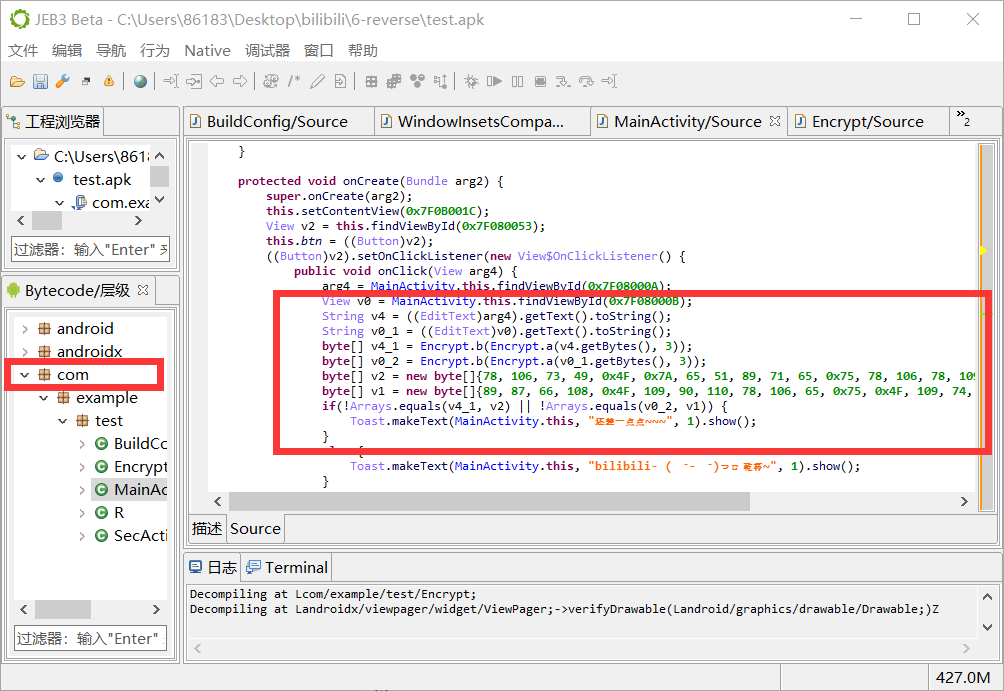
Task: Collapse the test package node
Action: pyautogui.click(x=63, y=421)
